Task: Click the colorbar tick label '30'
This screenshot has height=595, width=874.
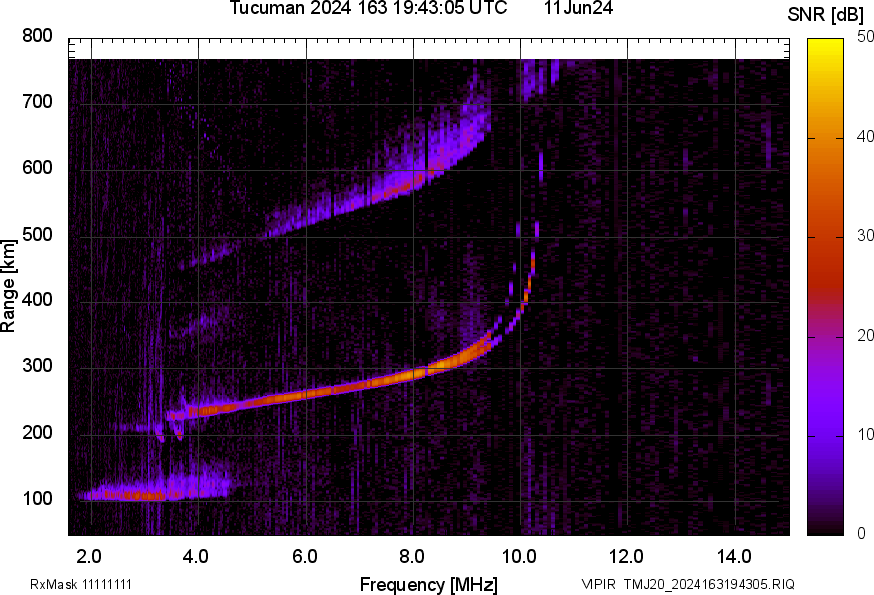Action: (865, 235)
